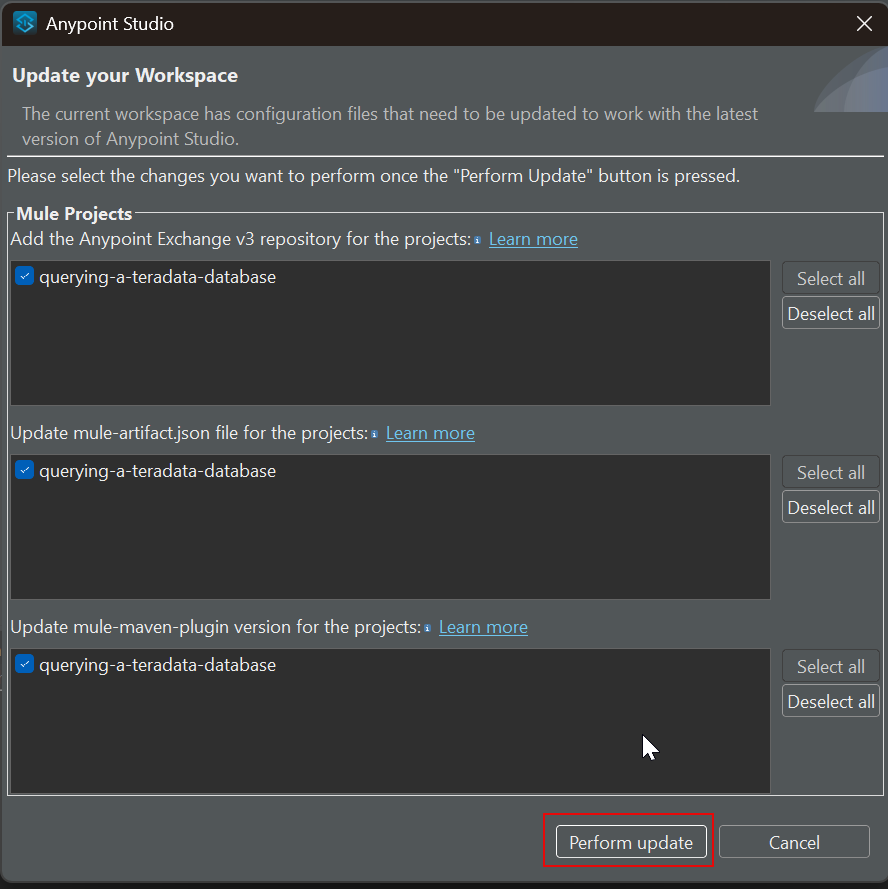The height and width of the screenshot is (889, 888).
Task: Click the Update your Workspace heading
Action: click(x=125, y=76)
